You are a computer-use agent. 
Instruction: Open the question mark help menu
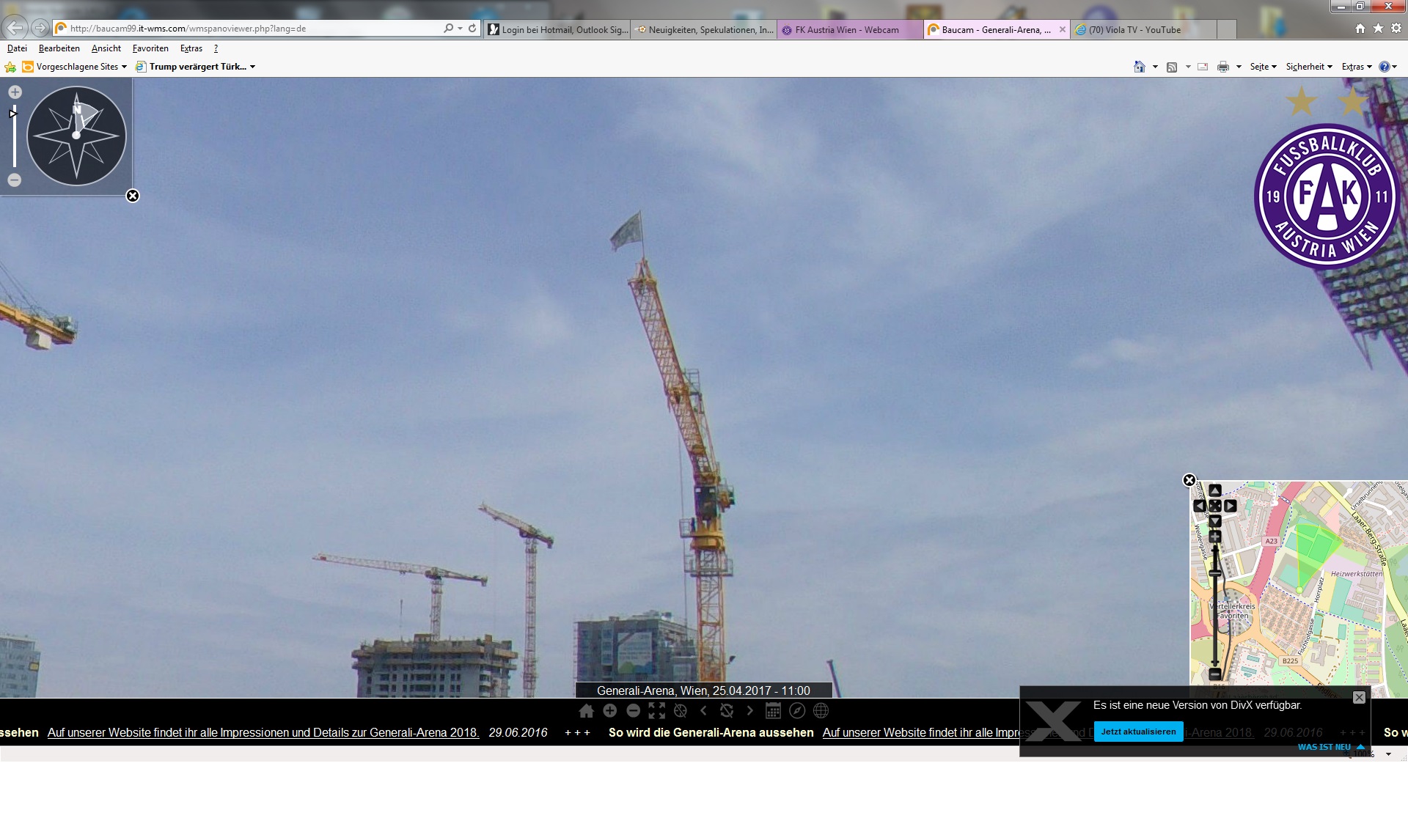[x=216, y=48]
